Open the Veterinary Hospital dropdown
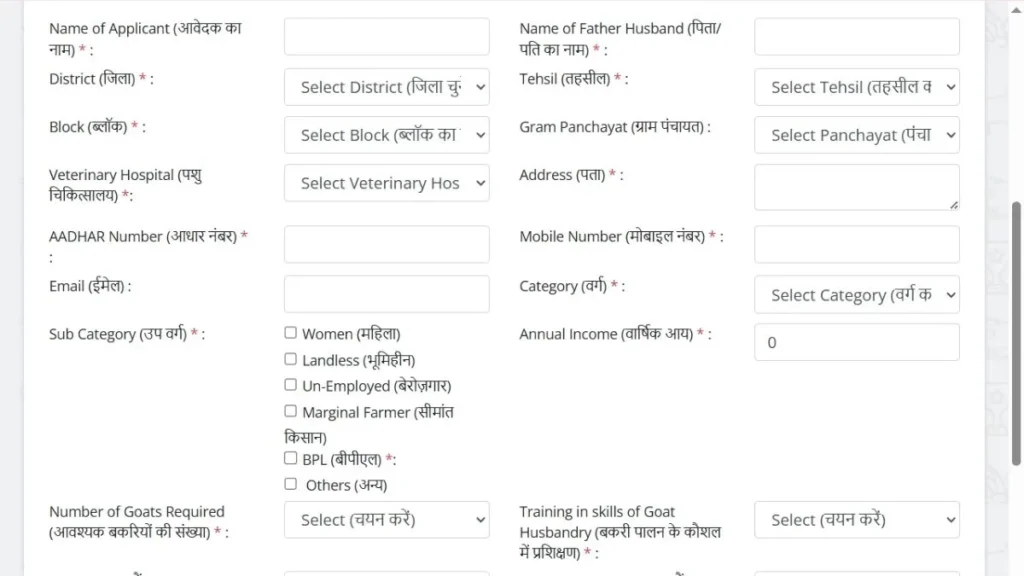The width and height of the screenshot is (1024, 576). click(x=386, y=183)
